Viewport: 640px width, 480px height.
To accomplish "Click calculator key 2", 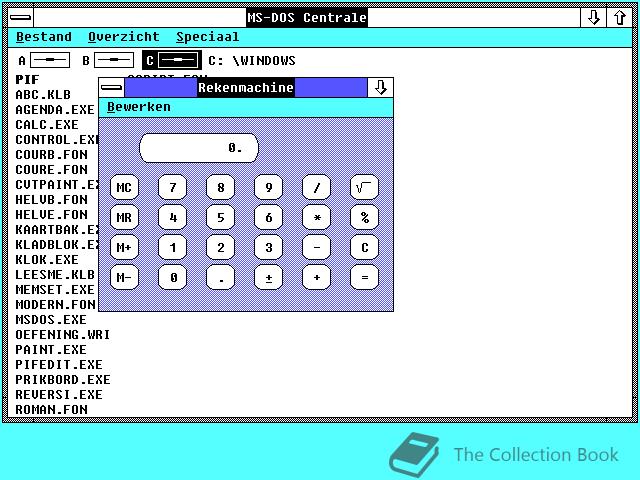I will coord(220,247).
